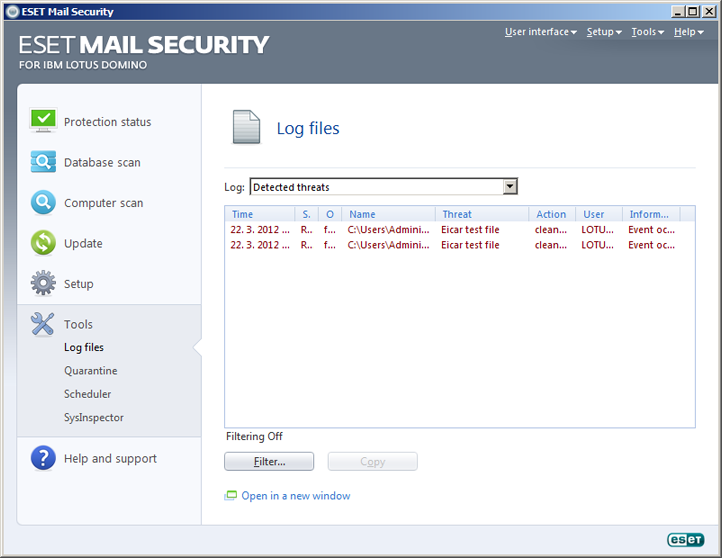Screen dimensions: 722x558
Task: Select Scheduler under Tools
Action: 88,394
